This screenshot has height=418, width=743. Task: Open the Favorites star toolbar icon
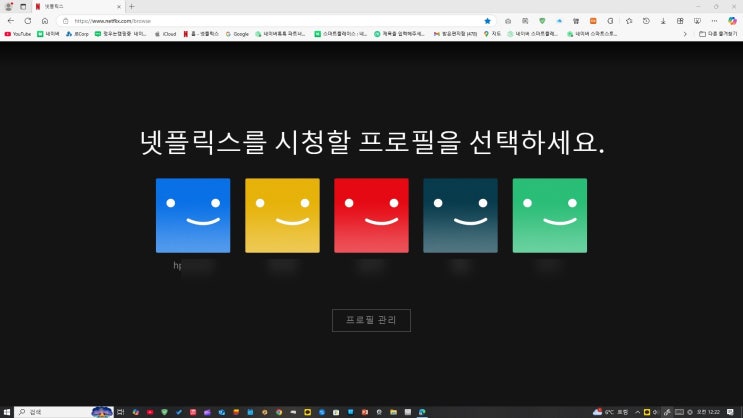tap(629, 21)
